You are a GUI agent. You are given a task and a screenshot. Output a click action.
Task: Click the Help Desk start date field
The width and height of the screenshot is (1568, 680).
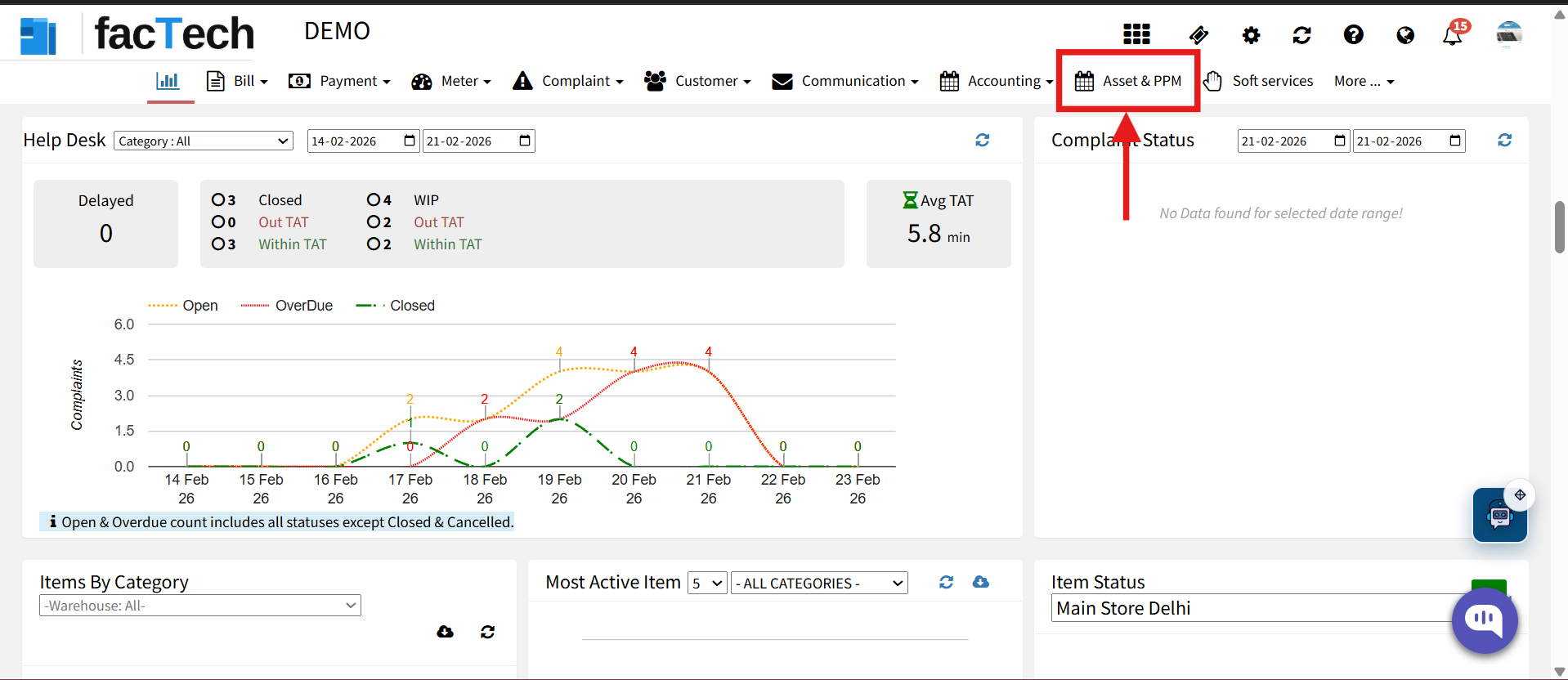pos(363,141)
